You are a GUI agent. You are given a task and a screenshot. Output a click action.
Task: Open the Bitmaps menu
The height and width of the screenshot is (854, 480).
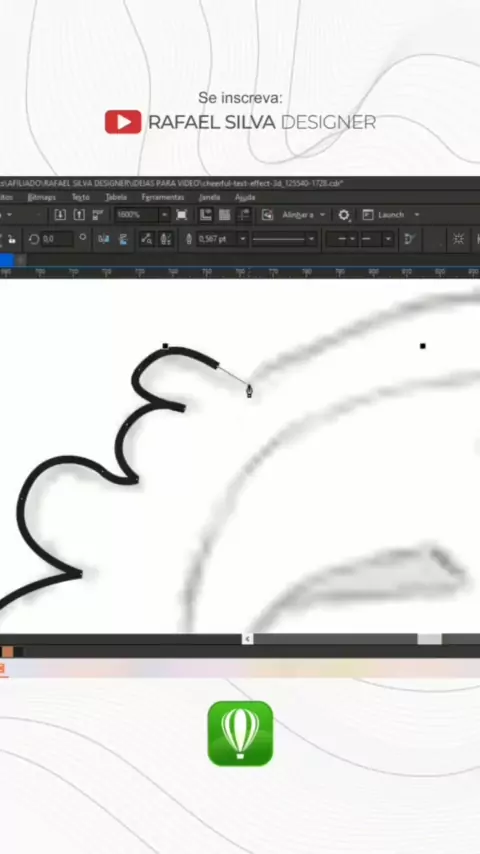(41, 197)
